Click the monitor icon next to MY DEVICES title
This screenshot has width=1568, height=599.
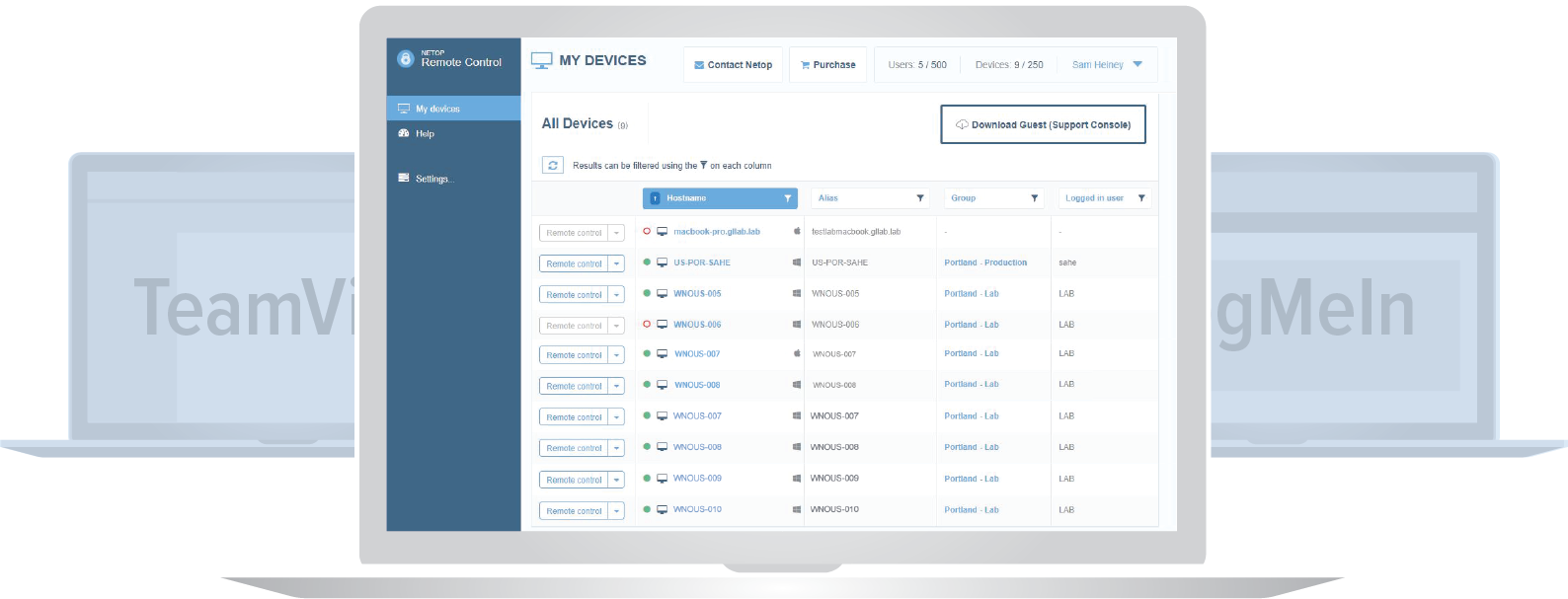click(542, 60)
